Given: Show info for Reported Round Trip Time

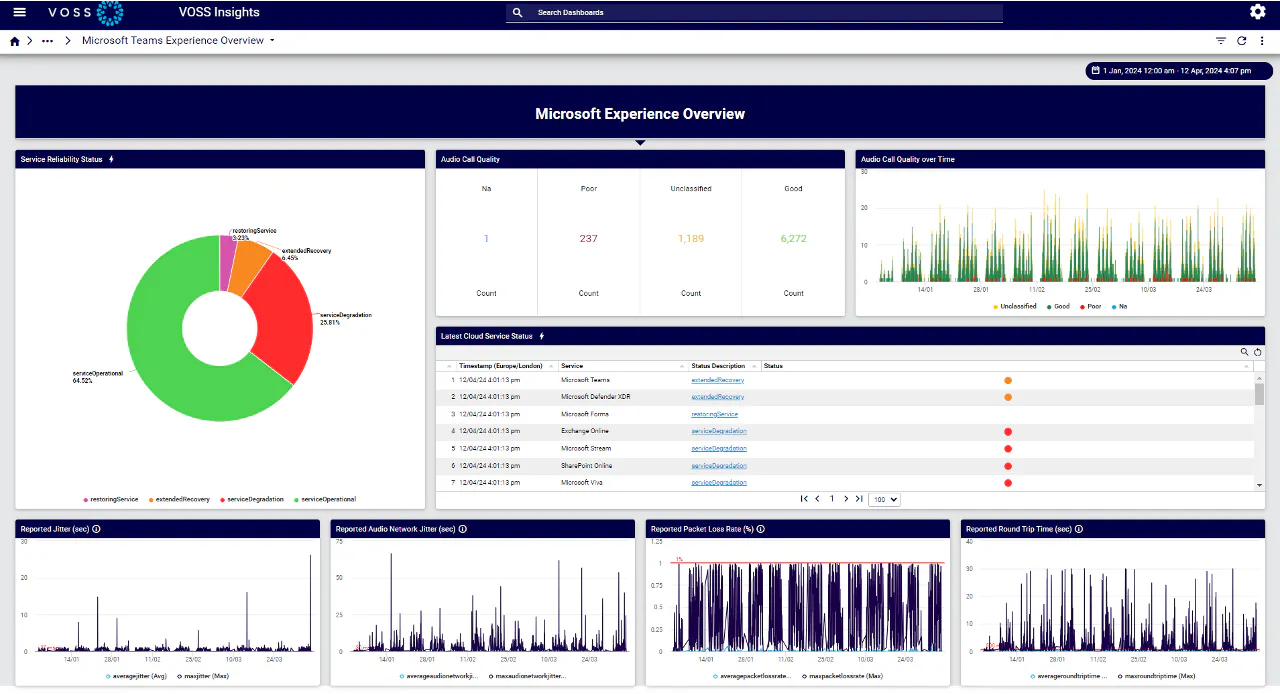Looking at the screenshot, I should pyautogui.click(x=1079, y=529).
